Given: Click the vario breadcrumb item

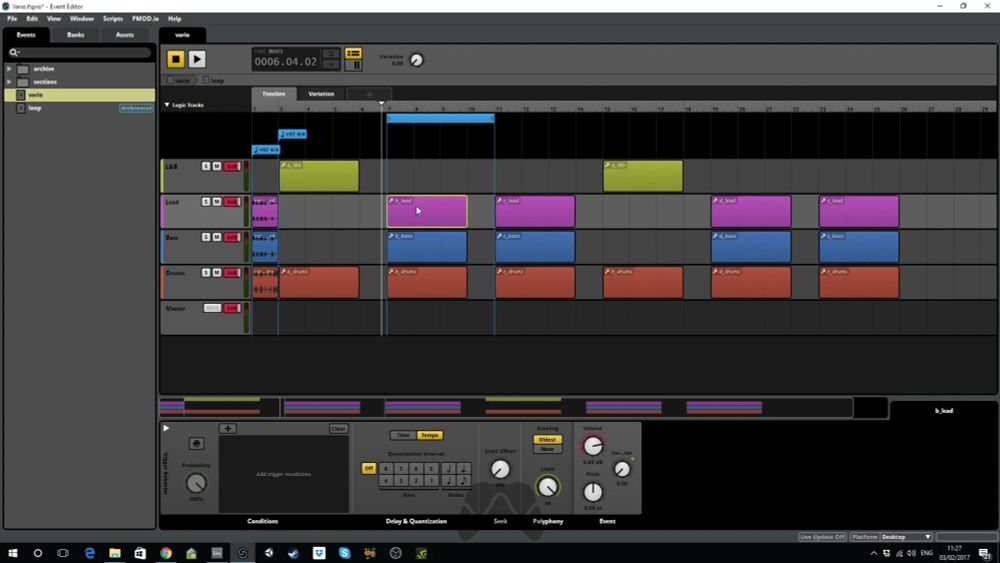Looking at the screenshot, I should (179, 80).
